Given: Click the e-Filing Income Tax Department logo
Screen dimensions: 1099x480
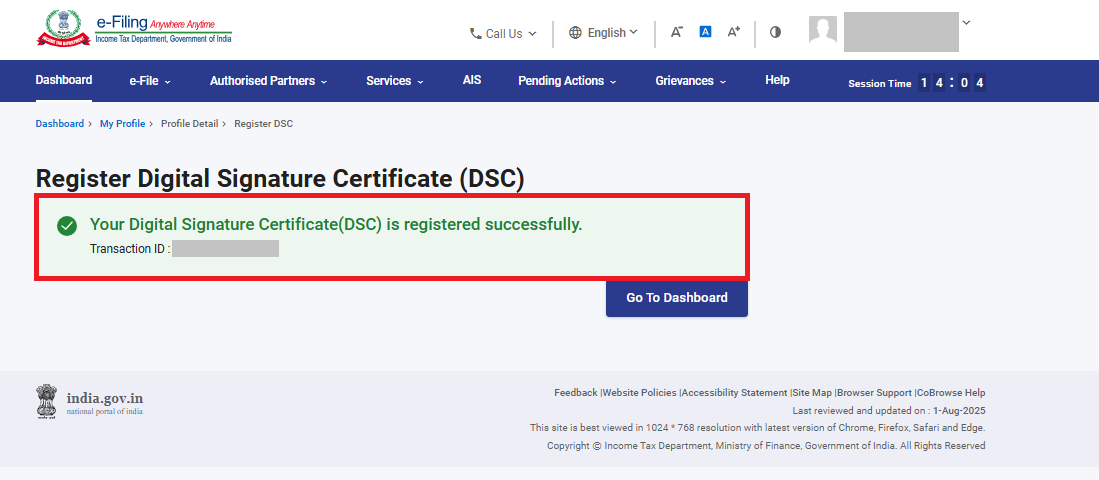Looking at the screenshot, I should tap(134, 29).
